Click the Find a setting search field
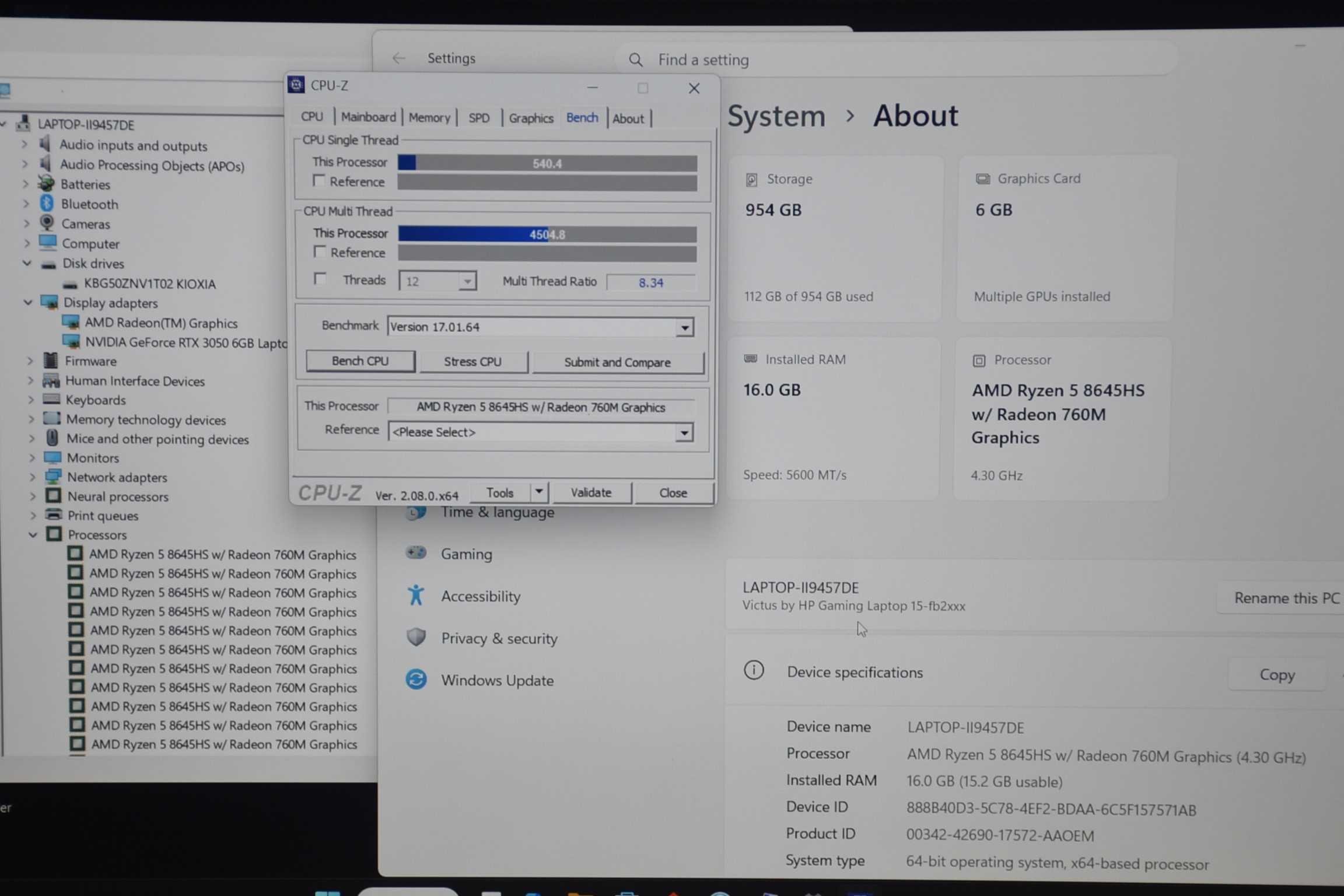Viewport: 1344px width, 896px height. [x=898, y=60]
